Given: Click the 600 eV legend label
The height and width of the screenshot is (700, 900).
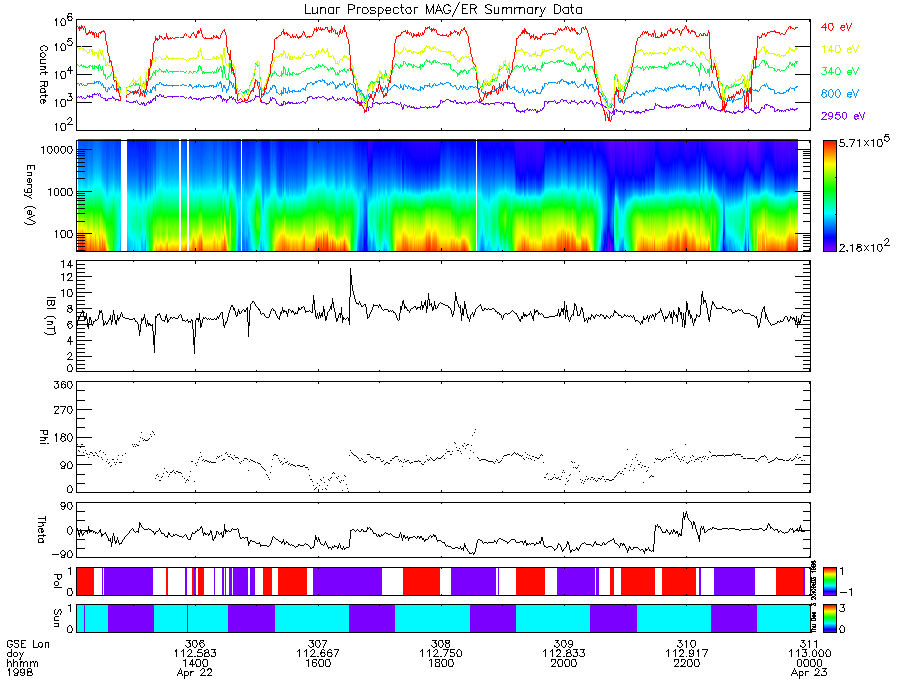Looking at the screenshot, I should point(840,94).
